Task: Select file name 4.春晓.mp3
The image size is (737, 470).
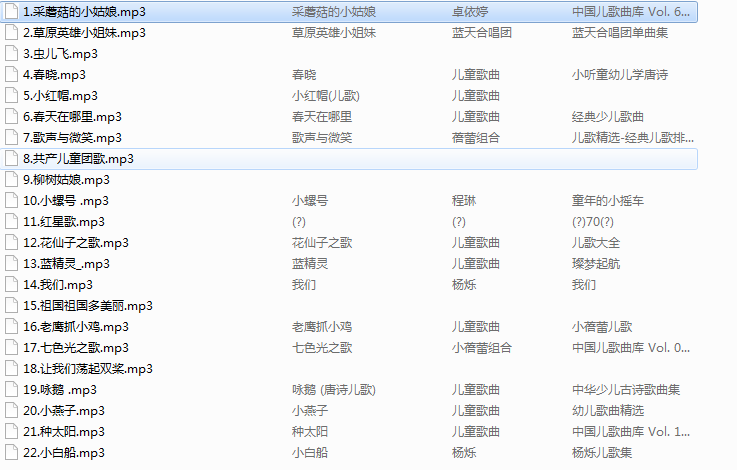Action: point(55,75)
